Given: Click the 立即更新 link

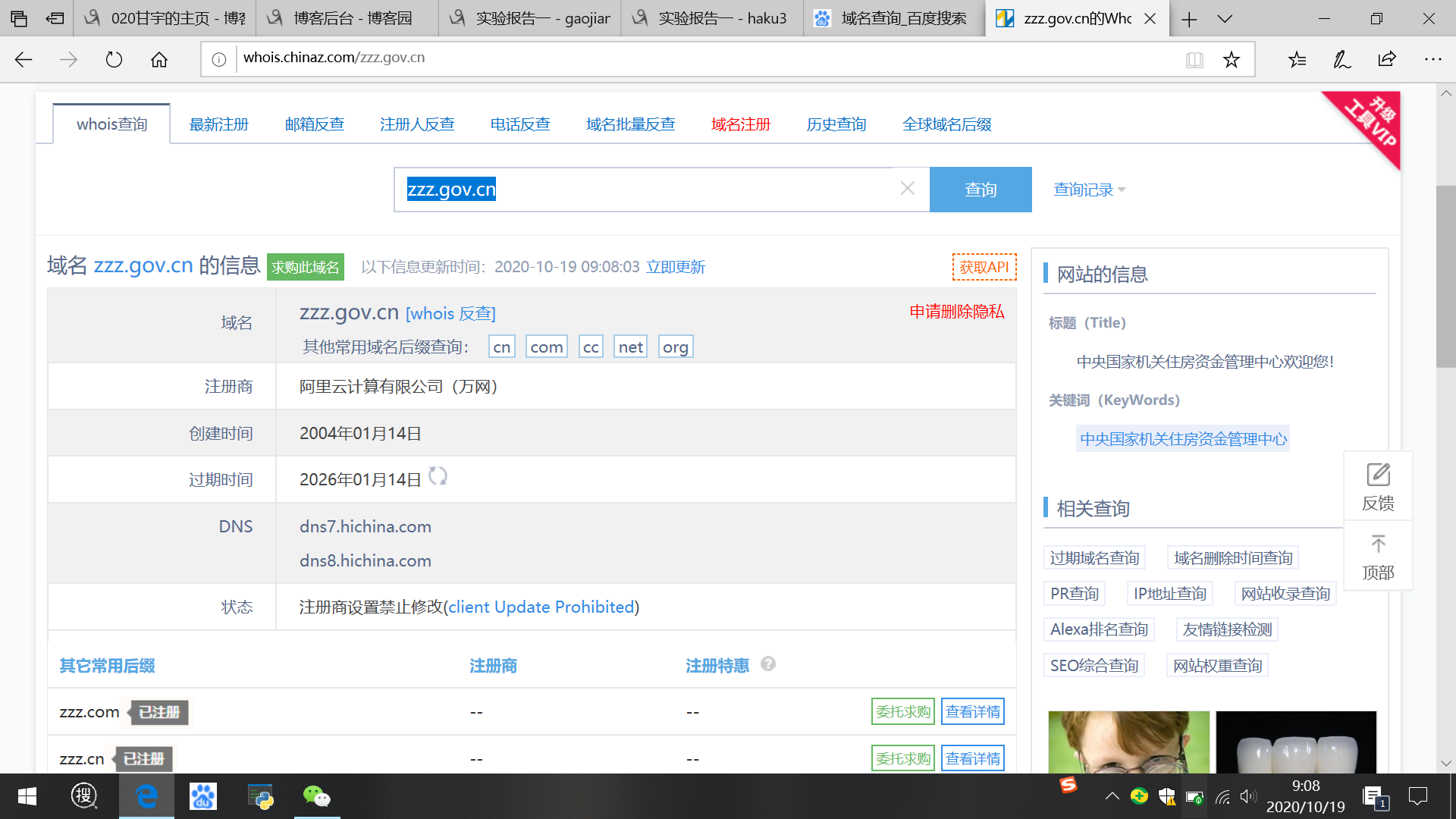Looking at the screenshot, I should click(675, 267).
